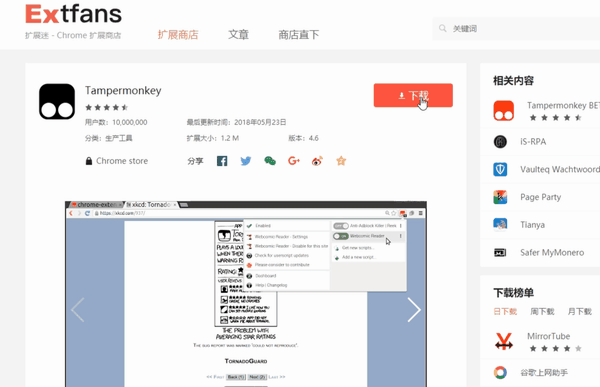
Task: Click the 下载榜单 heading
Action: click(514, 293)
